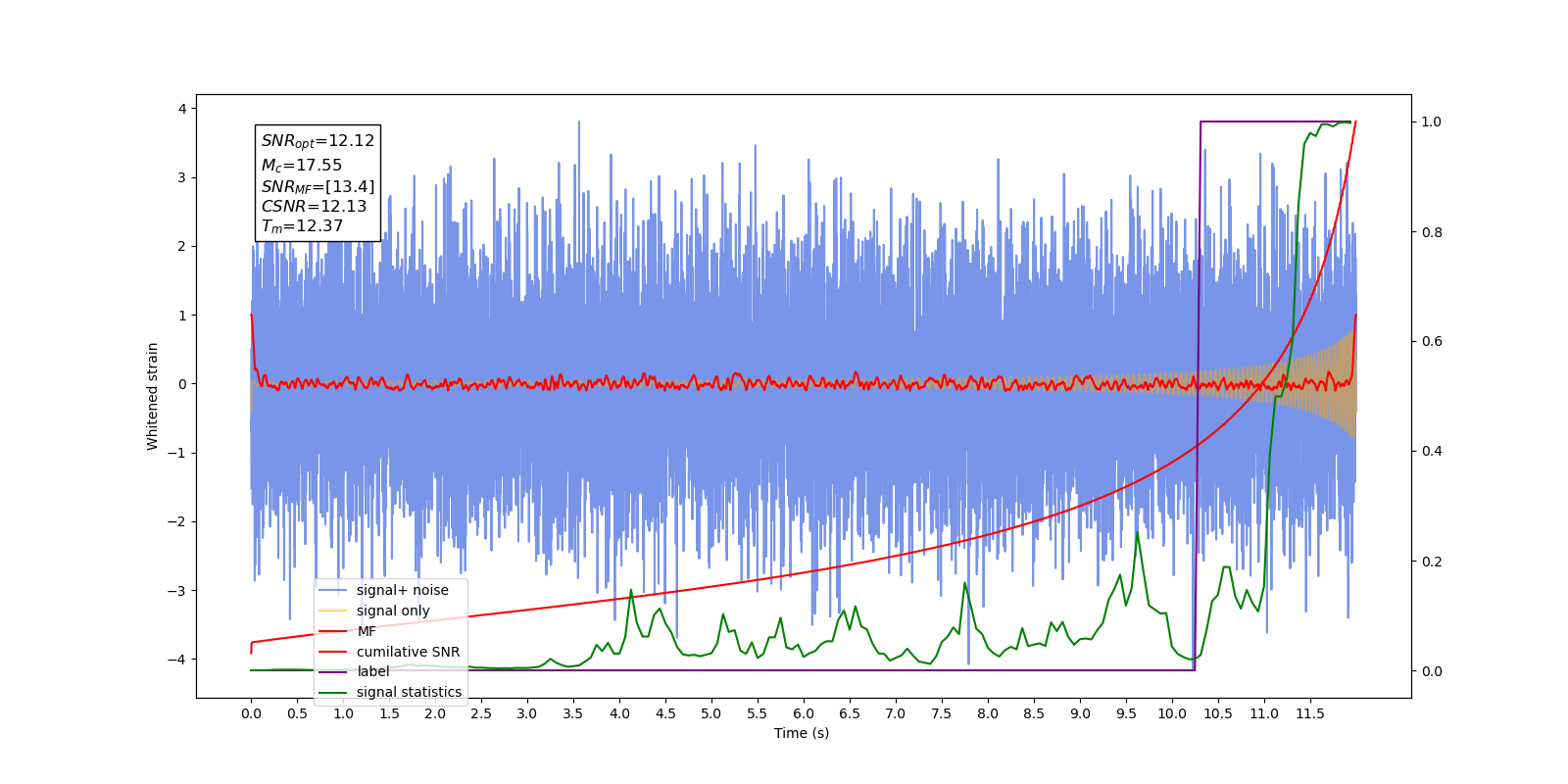1568x784 pixels.
Task: Click the SNRMF=[13.4] annotation line
Action: [318, 186]
